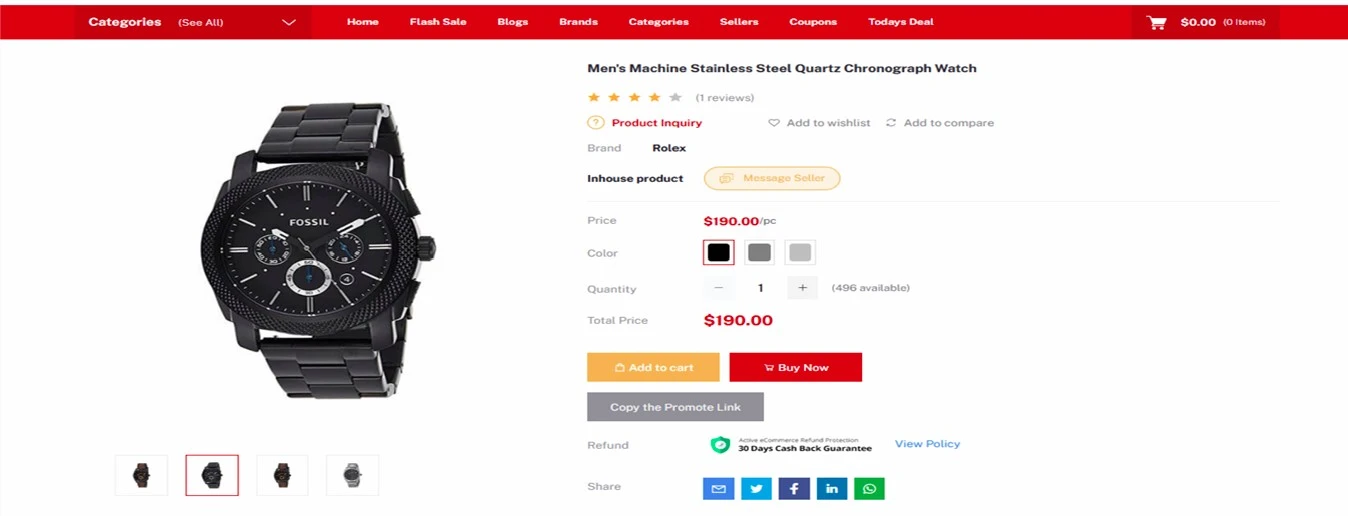Pick the light silver color swatch
The image size is (1348, 516).
point(800,253)
